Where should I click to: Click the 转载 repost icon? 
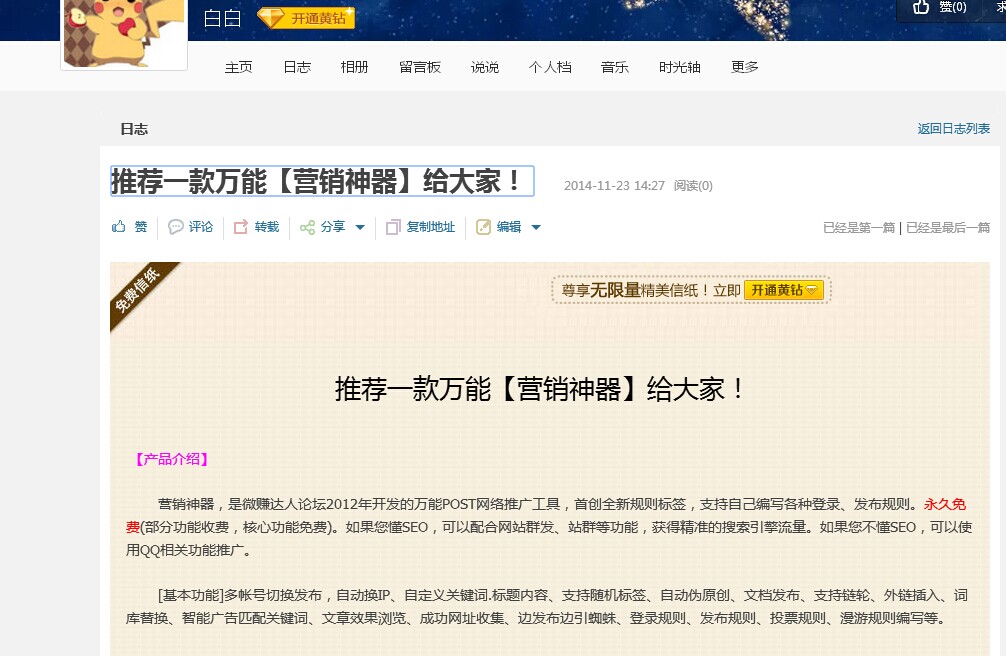pos(241,227)
